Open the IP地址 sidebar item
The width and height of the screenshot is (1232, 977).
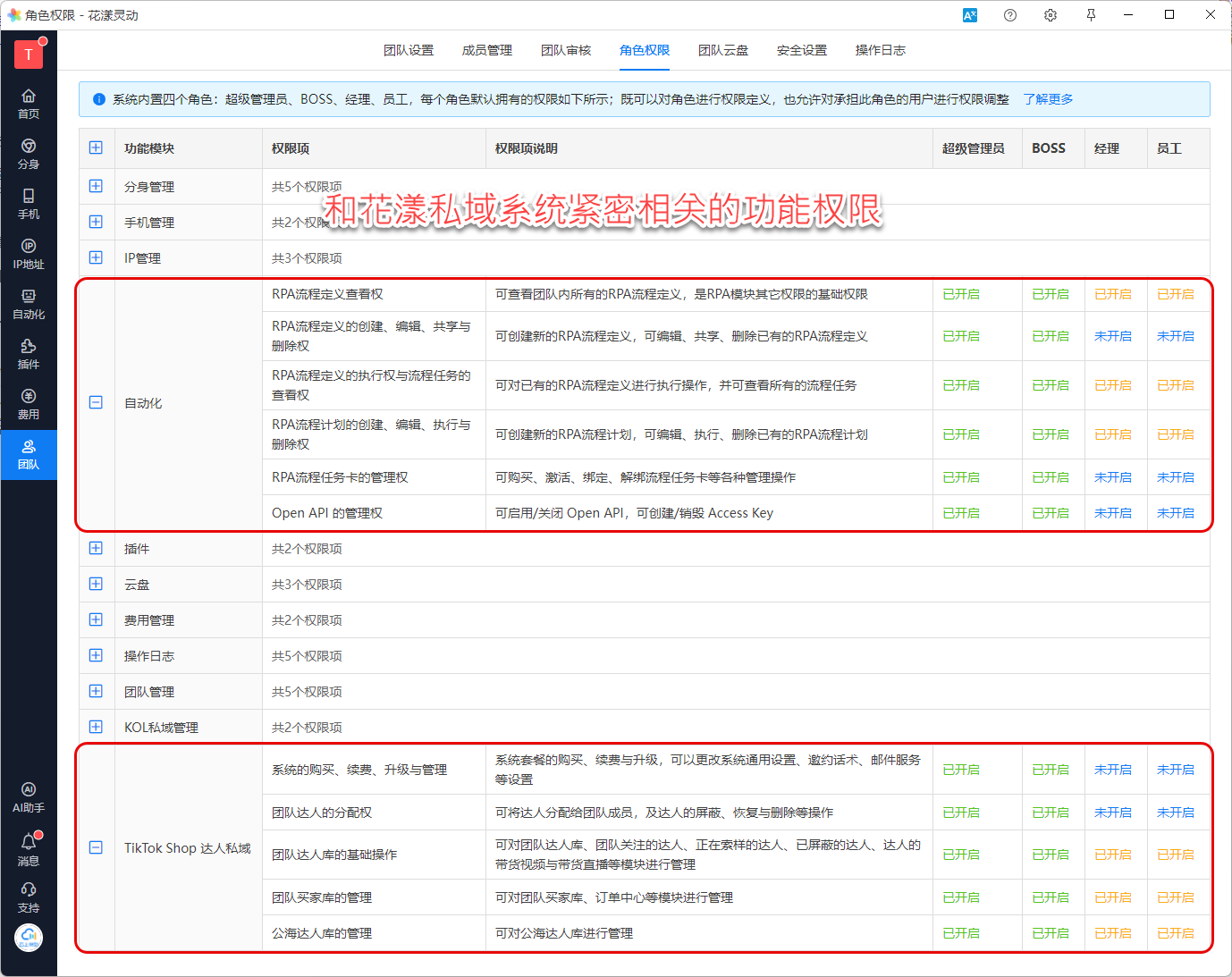(29, 254)
